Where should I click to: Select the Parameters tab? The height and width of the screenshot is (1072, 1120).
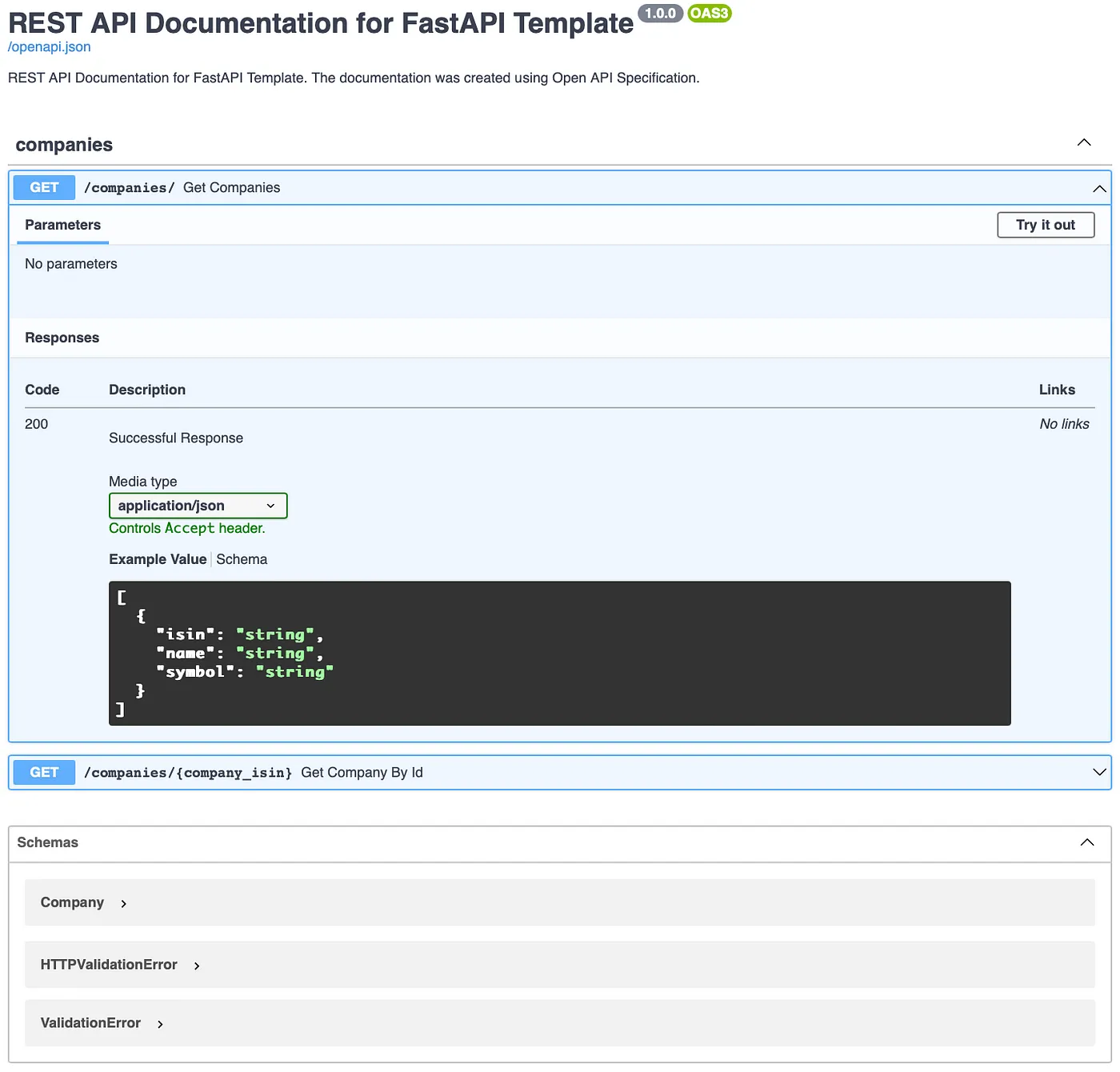coord(62,226)
